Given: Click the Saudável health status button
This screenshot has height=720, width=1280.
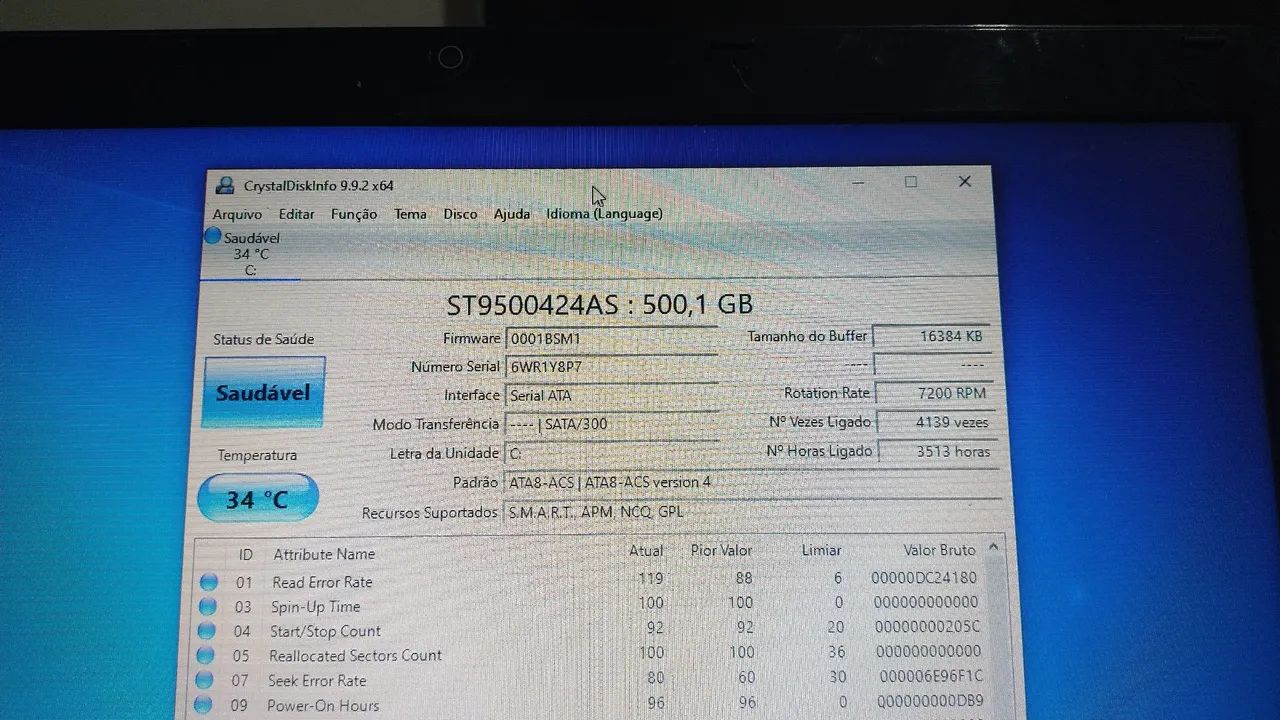Looking at the screenshot, I should click(264, 392).
